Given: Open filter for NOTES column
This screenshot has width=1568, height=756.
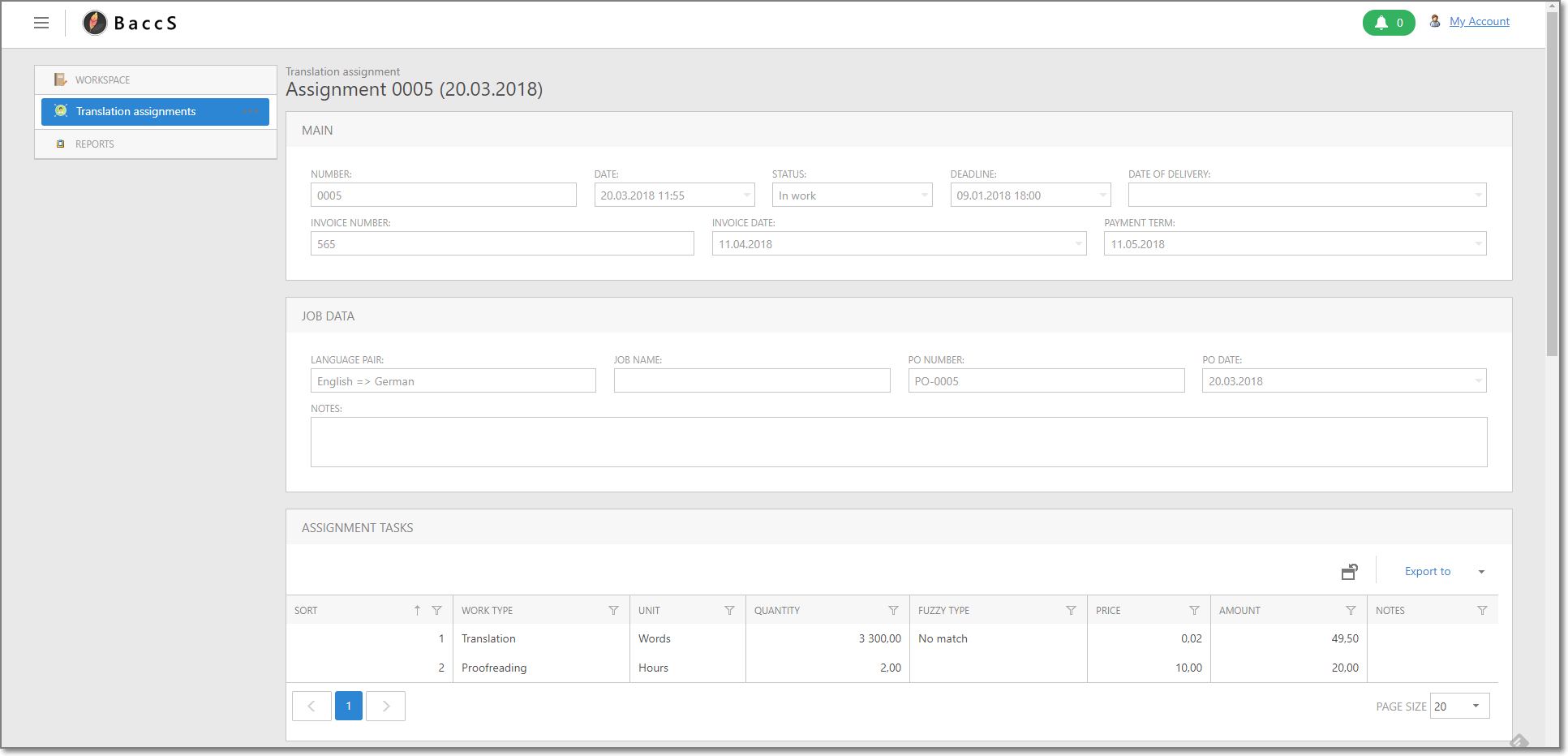Looking at the screenshot, I should pyautogui.click(x=1482, y=610).
